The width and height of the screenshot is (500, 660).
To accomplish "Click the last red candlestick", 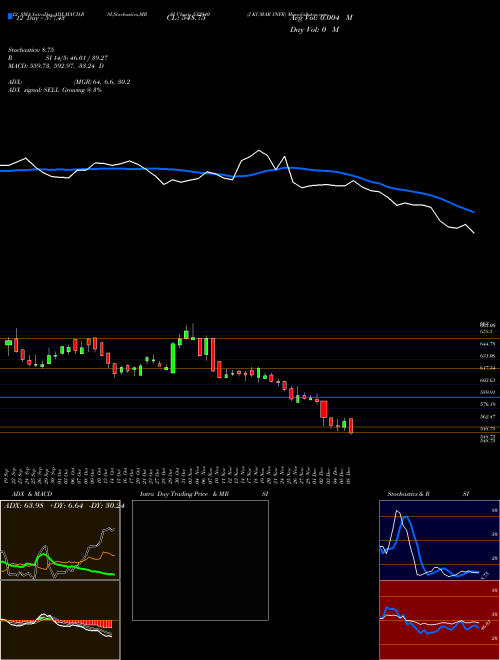I will (351, 426).
